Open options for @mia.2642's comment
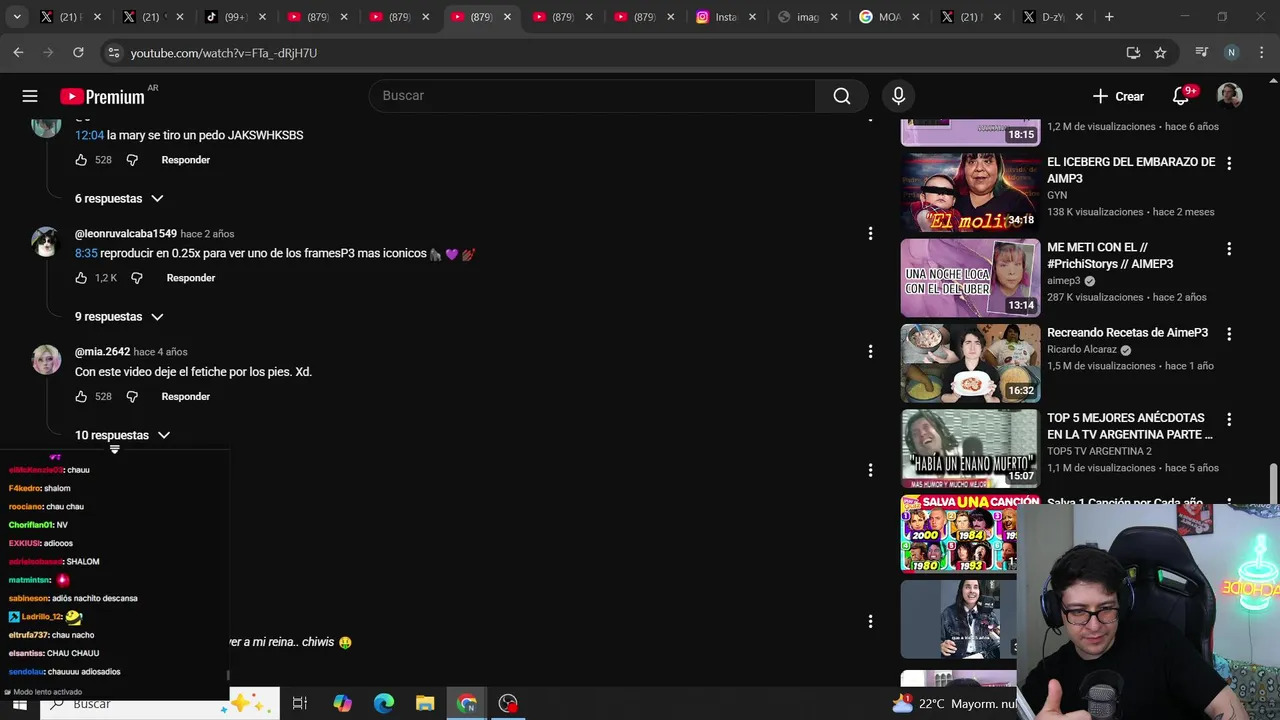 coord(870,352)
